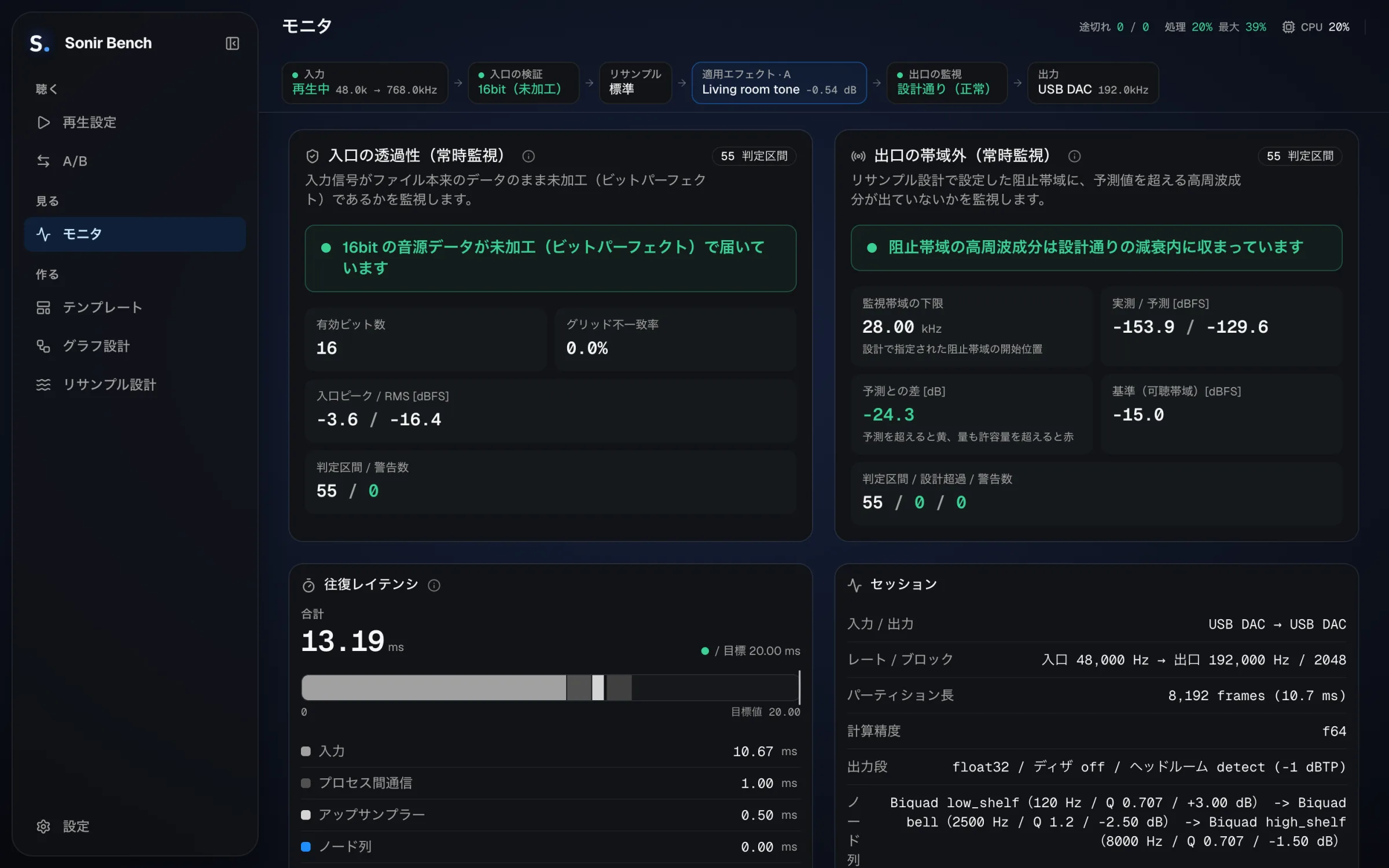1389x868 pixels.
Task: Click the white アップサンプラー segment in latency bar
Action: [x=598, y=687]
